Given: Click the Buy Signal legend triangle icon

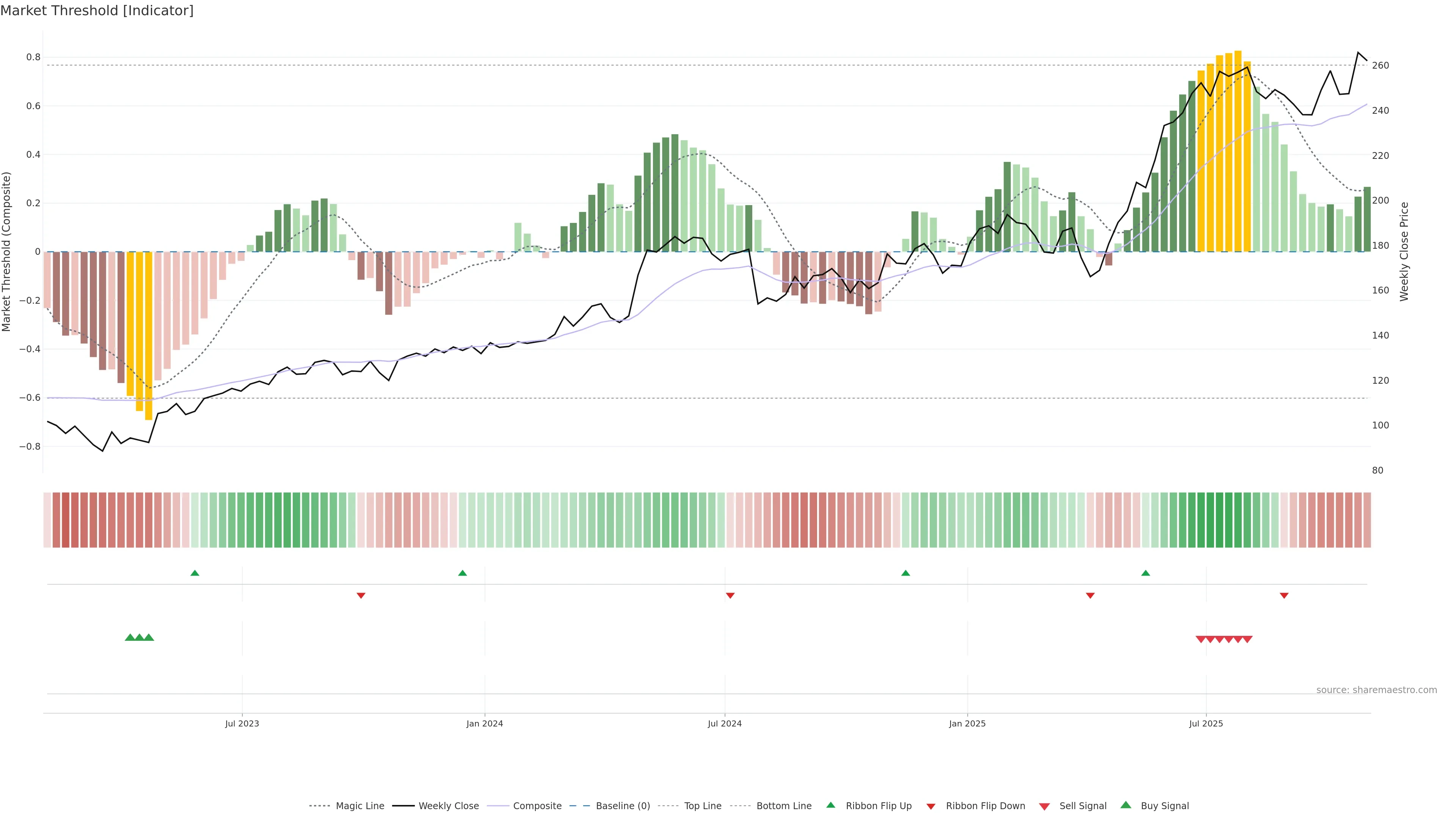Looking at the screenshot, I should pos(1126,805).
